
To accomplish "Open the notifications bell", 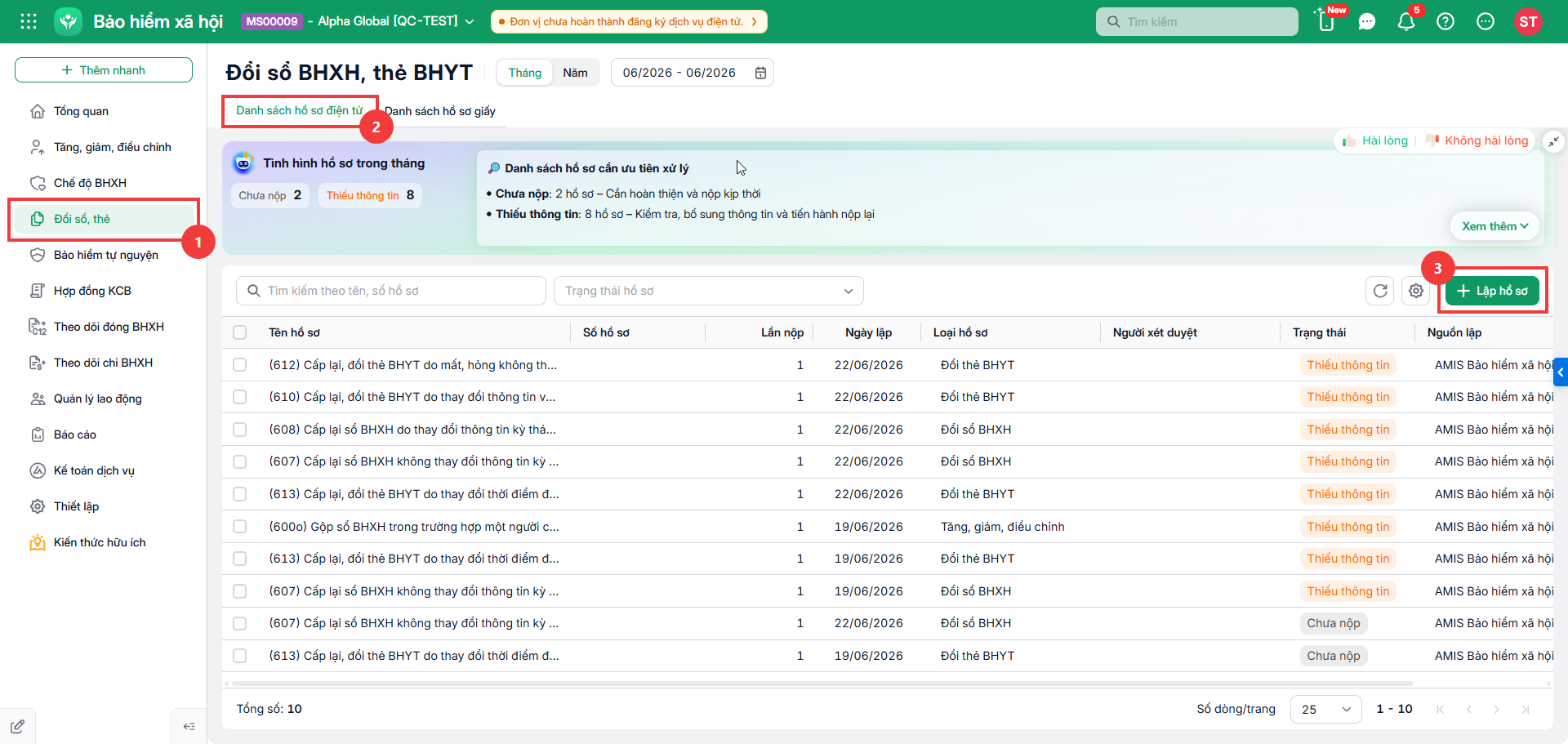I will click(x=1406, y=22).
